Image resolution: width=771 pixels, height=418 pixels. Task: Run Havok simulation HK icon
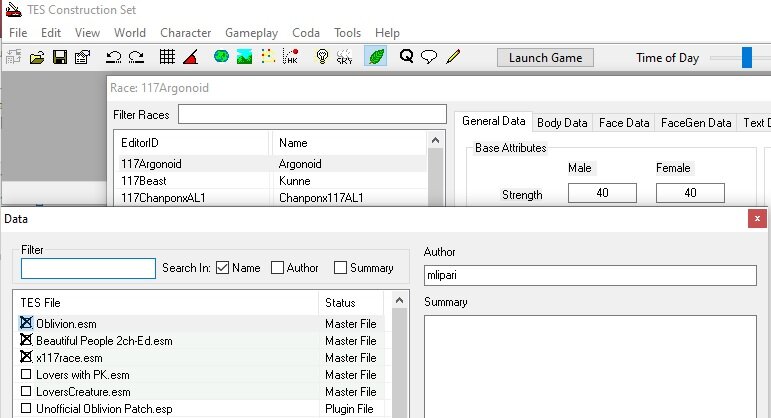tap(291, 57)
